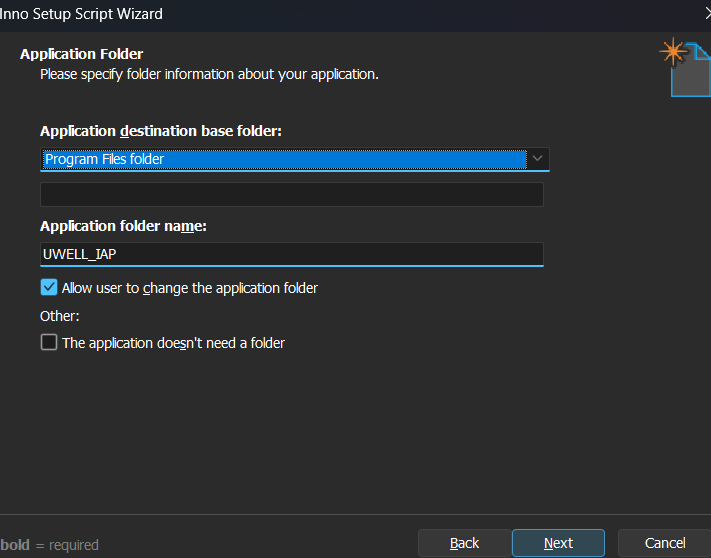Click the empty custom folder path field
The width and height of the screenshot is (711, 558).
point(292,194)
